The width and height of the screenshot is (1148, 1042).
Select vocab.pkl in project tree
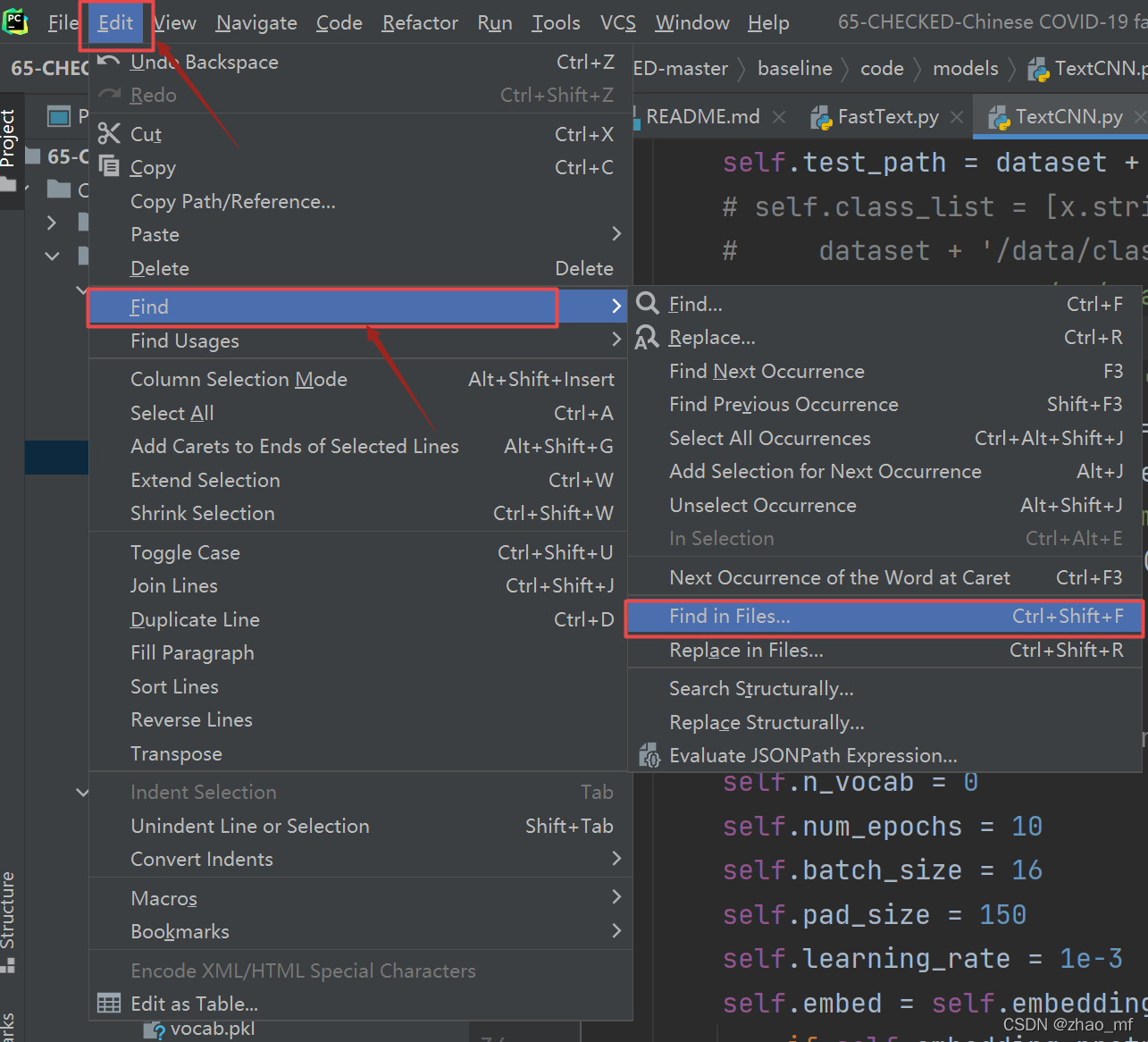[x=212, y=1029]
